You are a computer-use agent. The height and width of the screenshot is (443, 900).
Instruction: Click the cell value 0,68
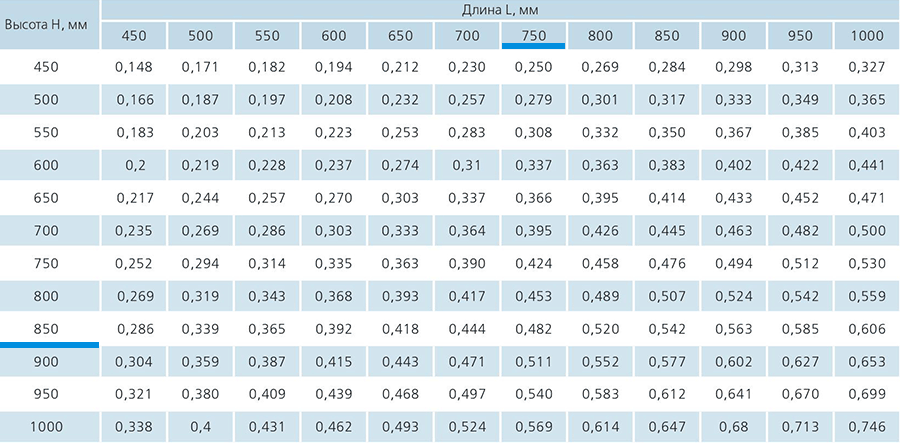pyautogui.click(x=734, y=427)
